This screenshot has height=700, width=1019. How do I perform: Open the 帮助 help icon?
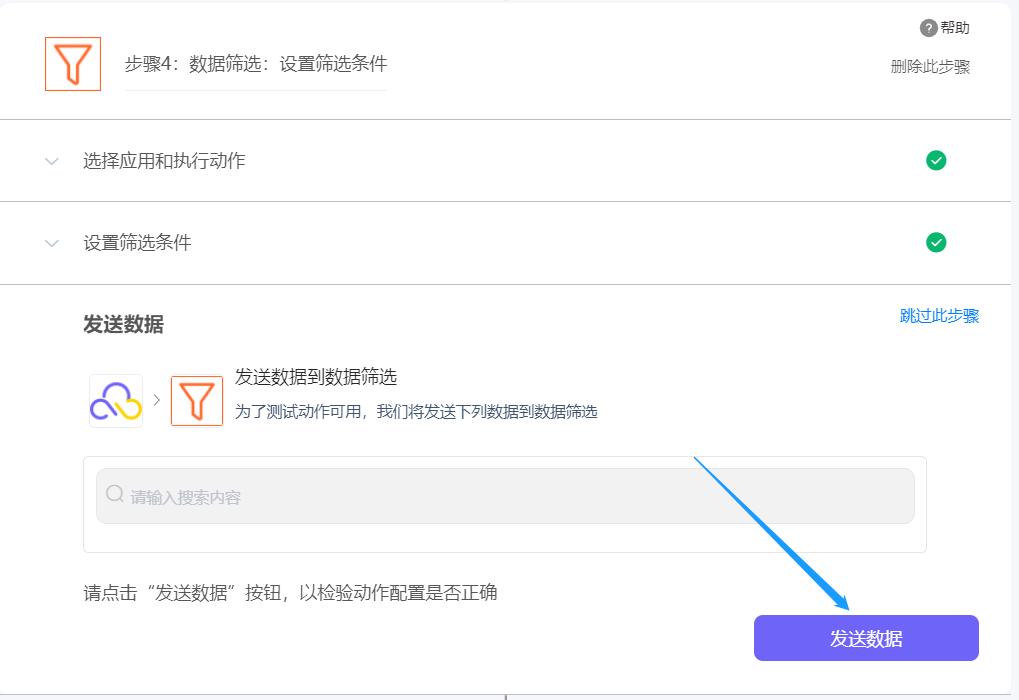[x=929, y=28]
